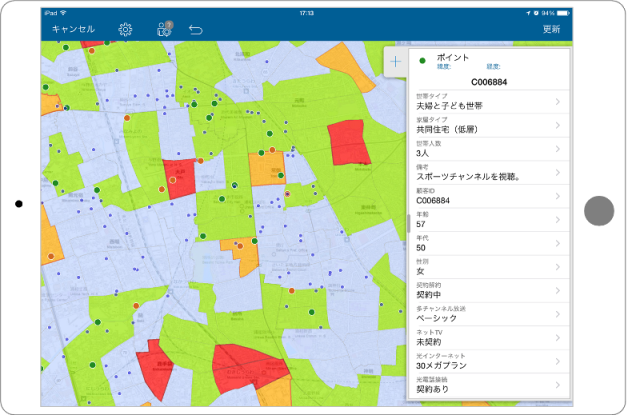Tap the green ポイント symbol icon
Screen dimensions: 640x415
[x=422, y=60]
